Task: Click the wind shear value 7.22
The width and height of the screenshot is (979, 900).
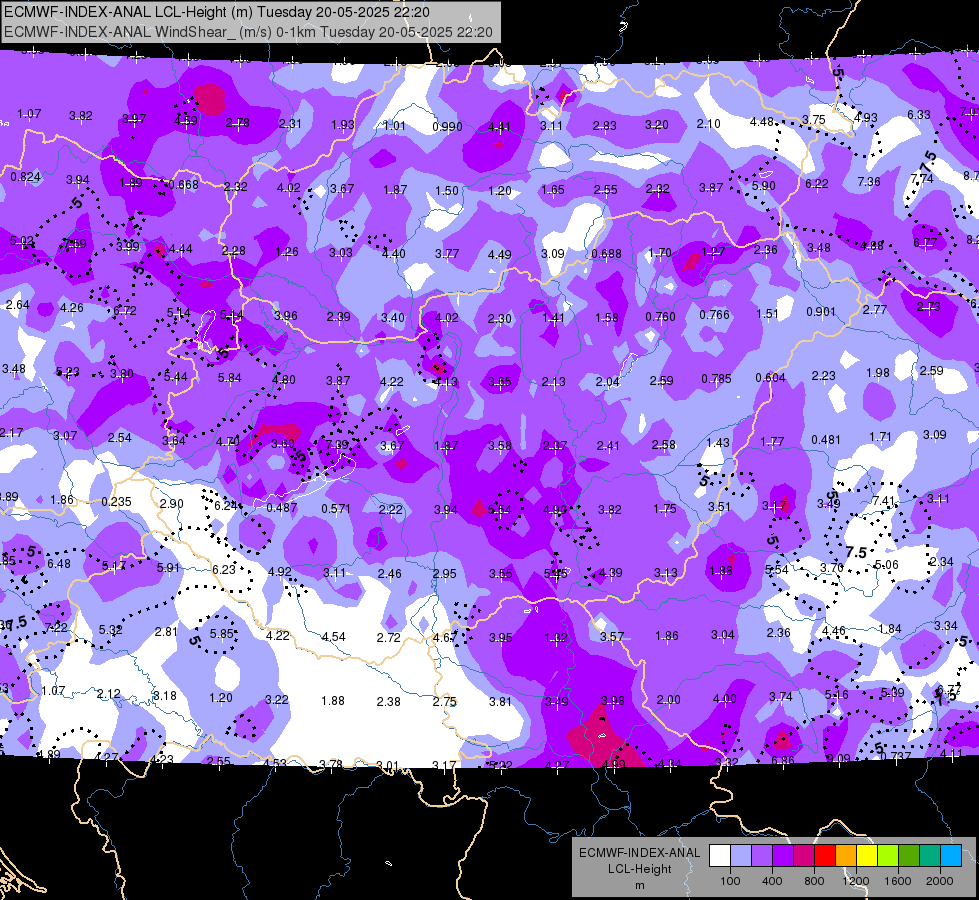Action: point(56,627)
